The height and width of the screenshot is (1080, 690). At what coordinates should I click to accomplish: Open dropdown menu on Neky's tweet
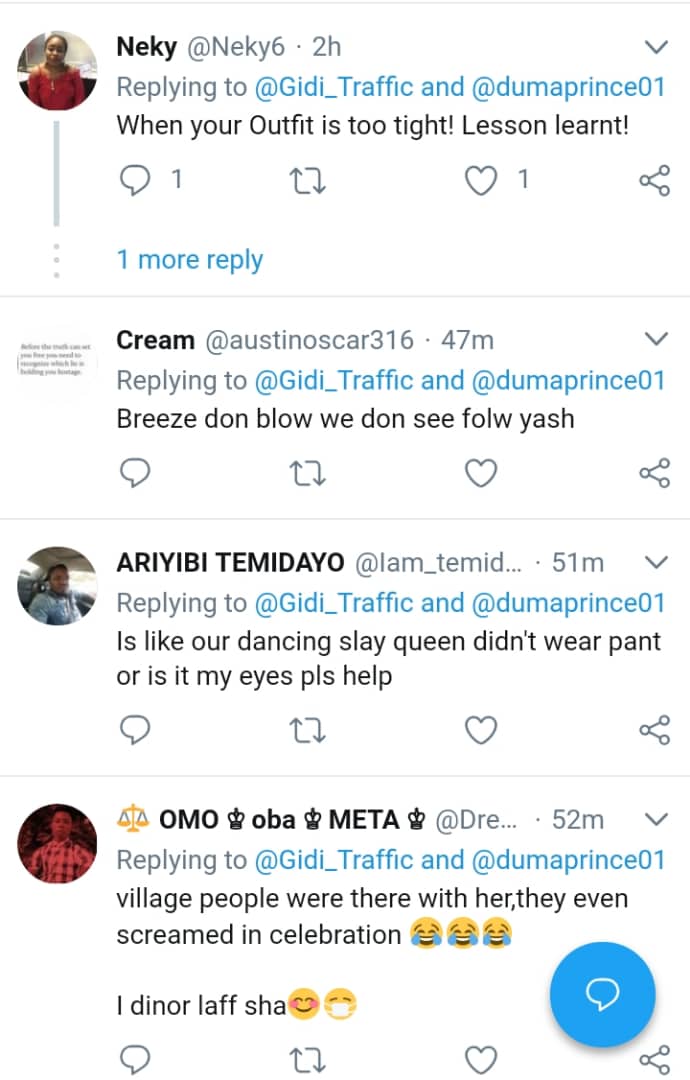[656, 47]
